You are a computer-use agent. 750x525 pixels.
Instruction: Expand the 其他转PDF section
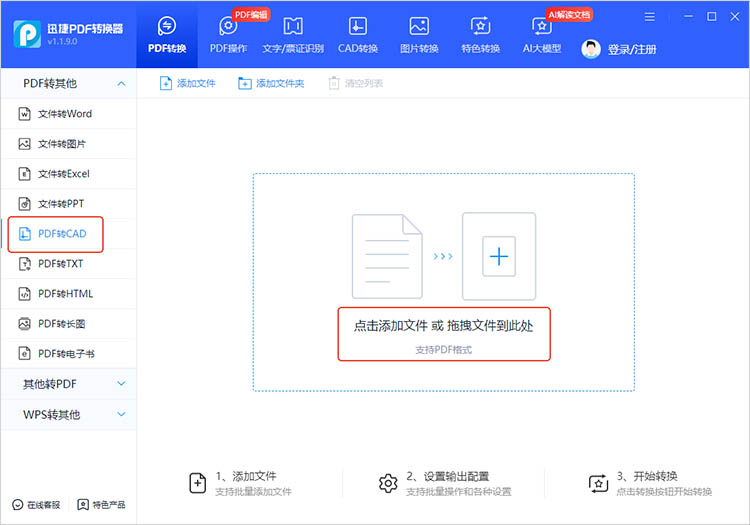click(x=121, y=384)
